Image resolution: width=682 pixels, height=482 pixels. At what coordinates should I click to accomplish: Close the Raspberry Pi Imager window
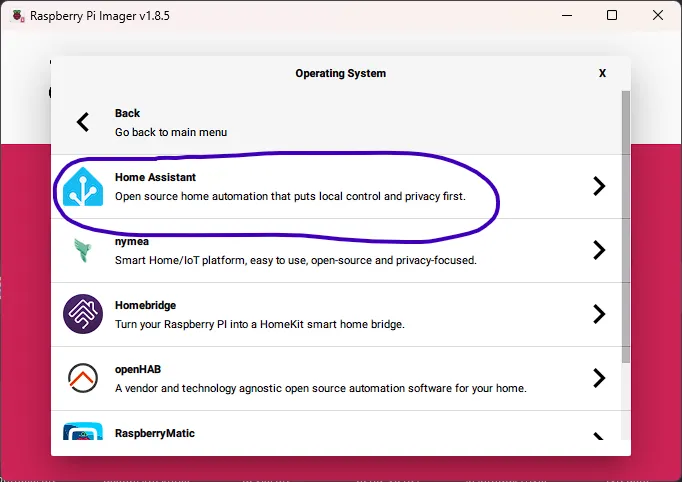tap(658, 15)
